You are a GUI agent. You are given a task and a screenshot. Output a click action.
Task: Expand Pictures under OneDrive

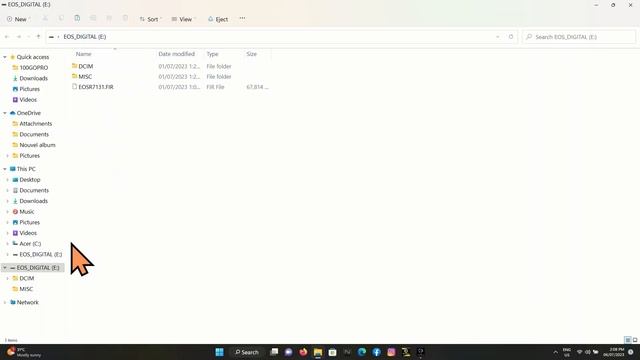[x=7, y=156]
